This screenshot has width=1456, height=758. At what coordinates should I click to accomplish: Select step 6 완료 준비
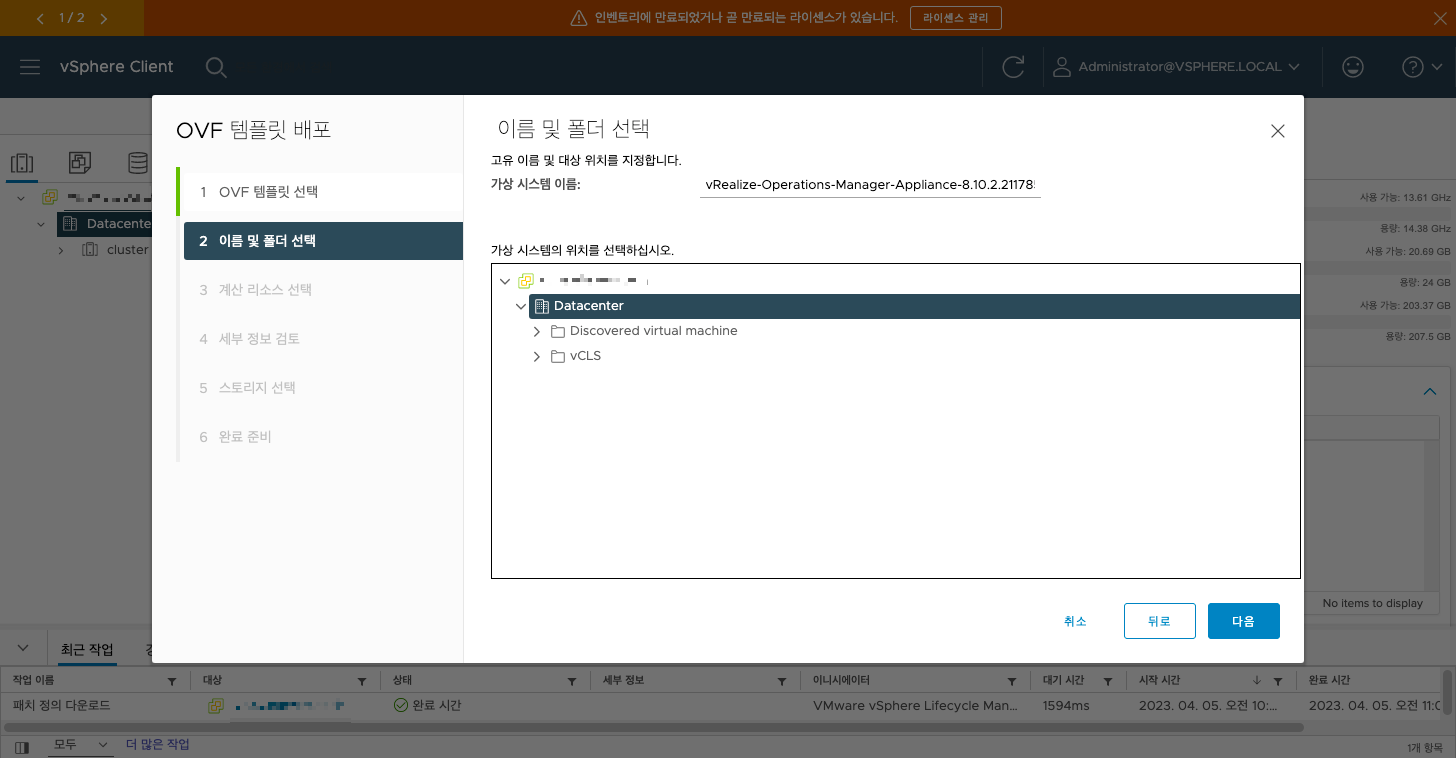tap(323, 437)
